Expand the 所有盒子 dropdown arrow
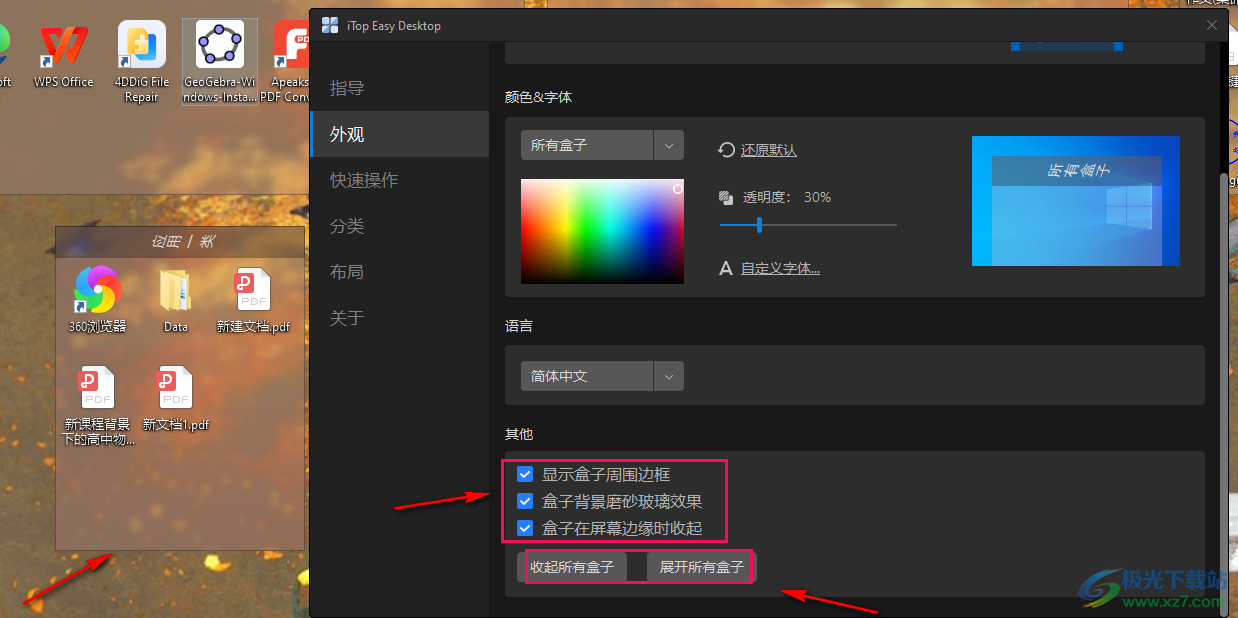The width and height of the screenshot is (1238, 618). click(x=669, y=145)
